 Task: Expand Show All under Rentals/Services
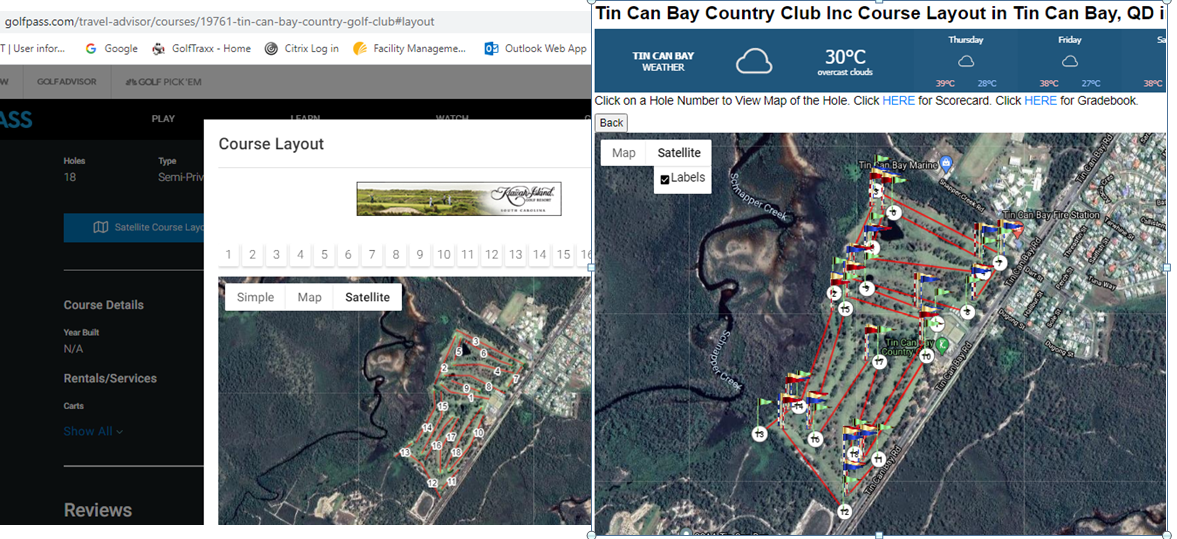[93, 431]
